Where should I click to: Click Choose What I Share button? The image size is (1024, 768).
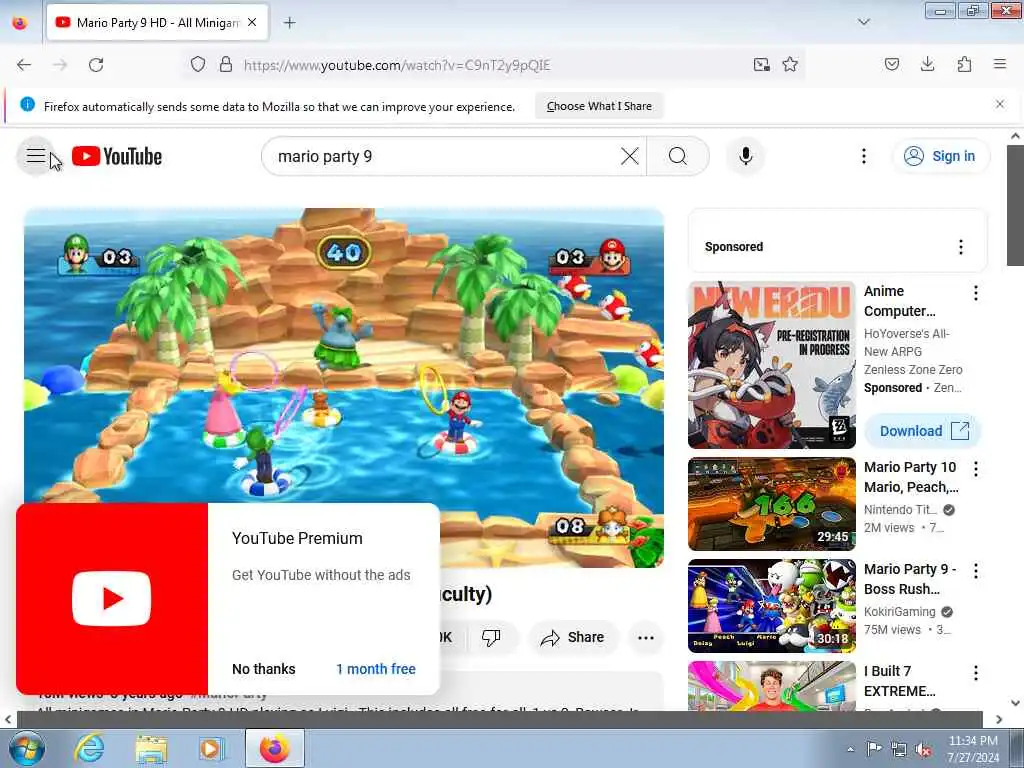pos(599,106)
